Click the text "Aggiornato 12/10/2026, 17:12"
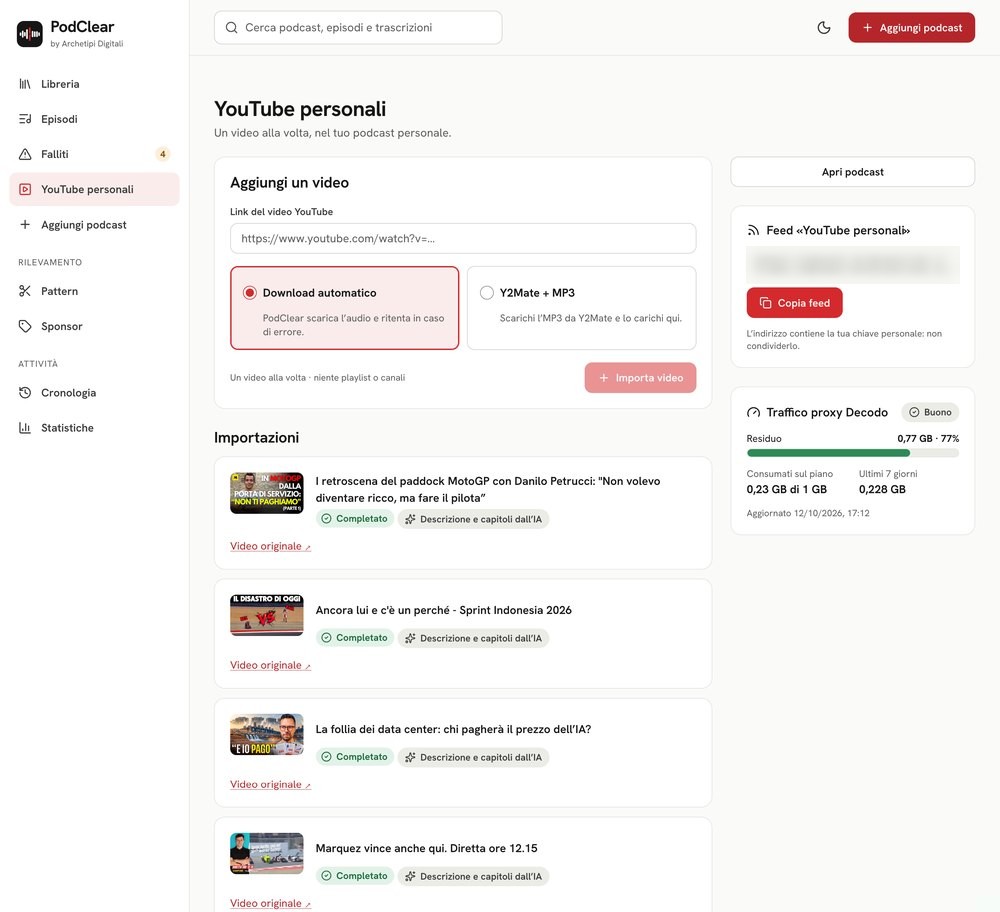The width and height of the screenshot is (1000, 912). (807, 513)
